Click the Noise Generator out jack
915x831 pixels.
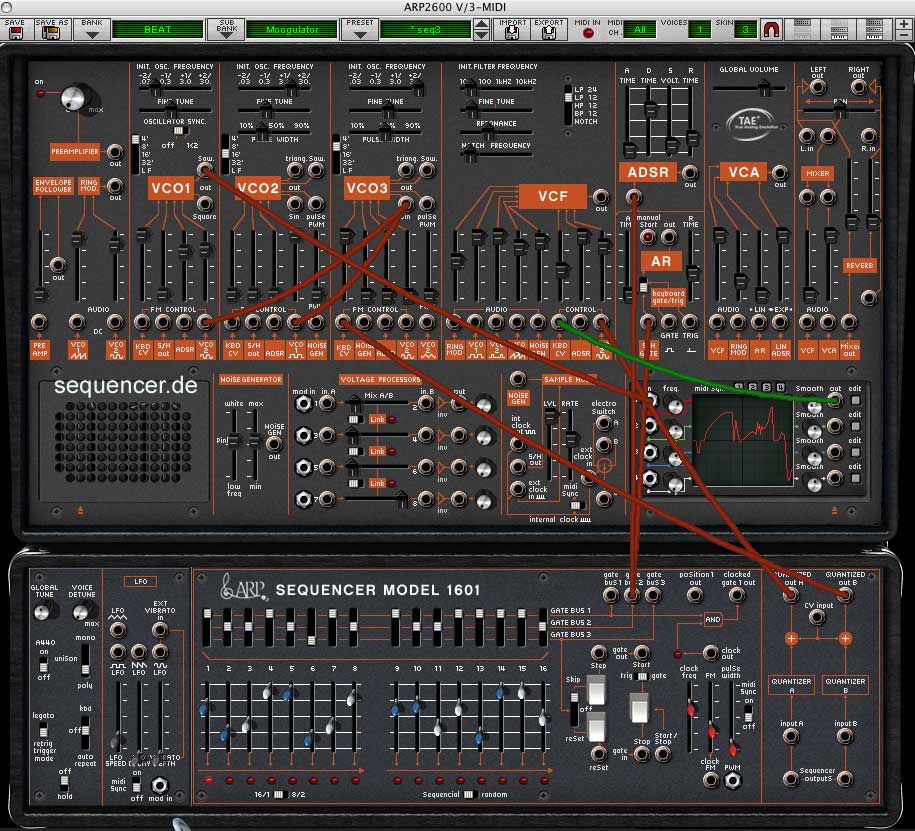pyautogui.click(x=274, y=444)
